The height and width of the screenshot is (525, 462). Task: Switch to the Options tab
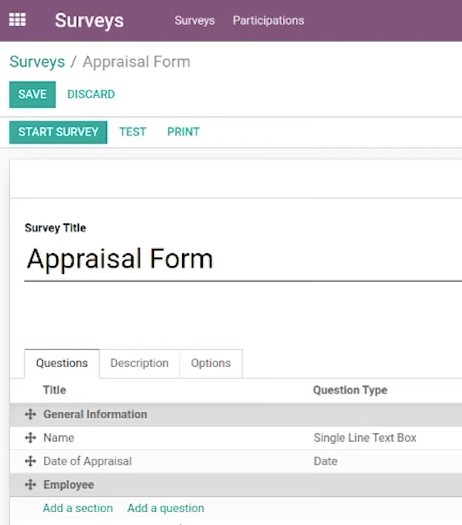click(x=211, y=363)
